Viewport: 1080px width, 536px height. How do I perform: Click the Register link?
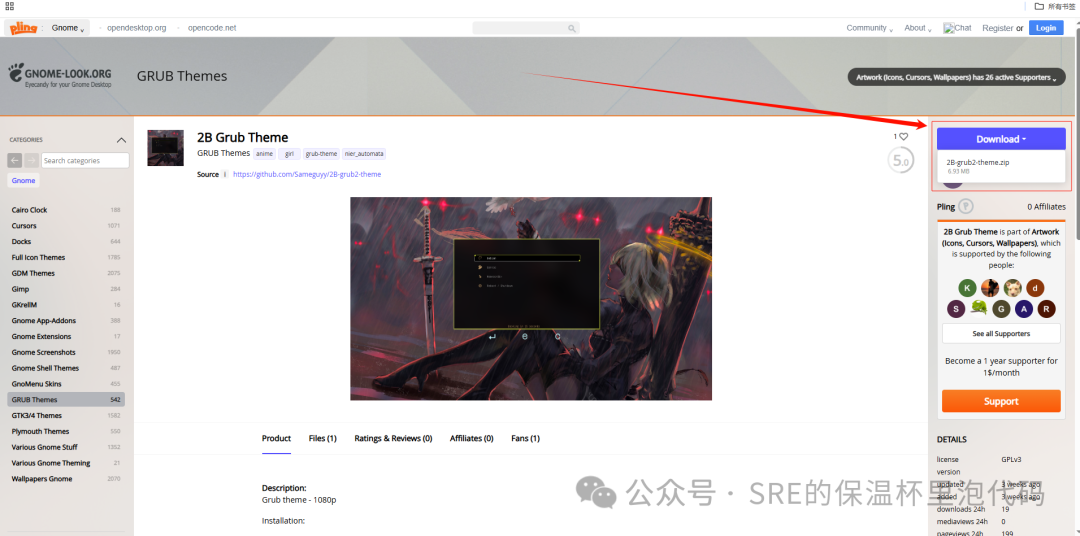tap(997, 28)
